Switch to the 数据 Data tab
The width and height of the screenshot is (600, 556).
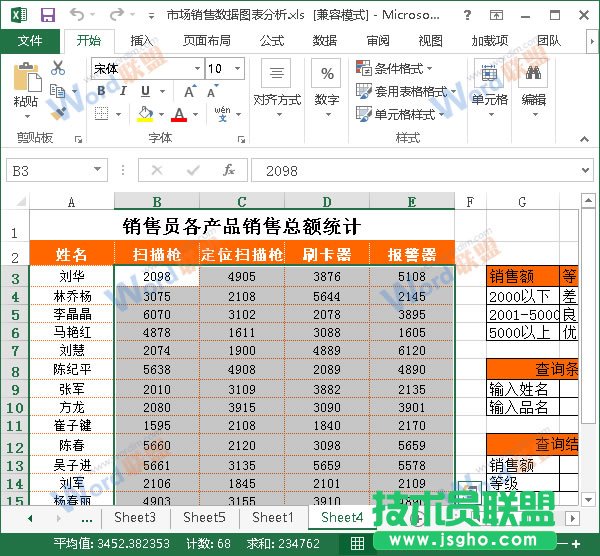point(325,41)
